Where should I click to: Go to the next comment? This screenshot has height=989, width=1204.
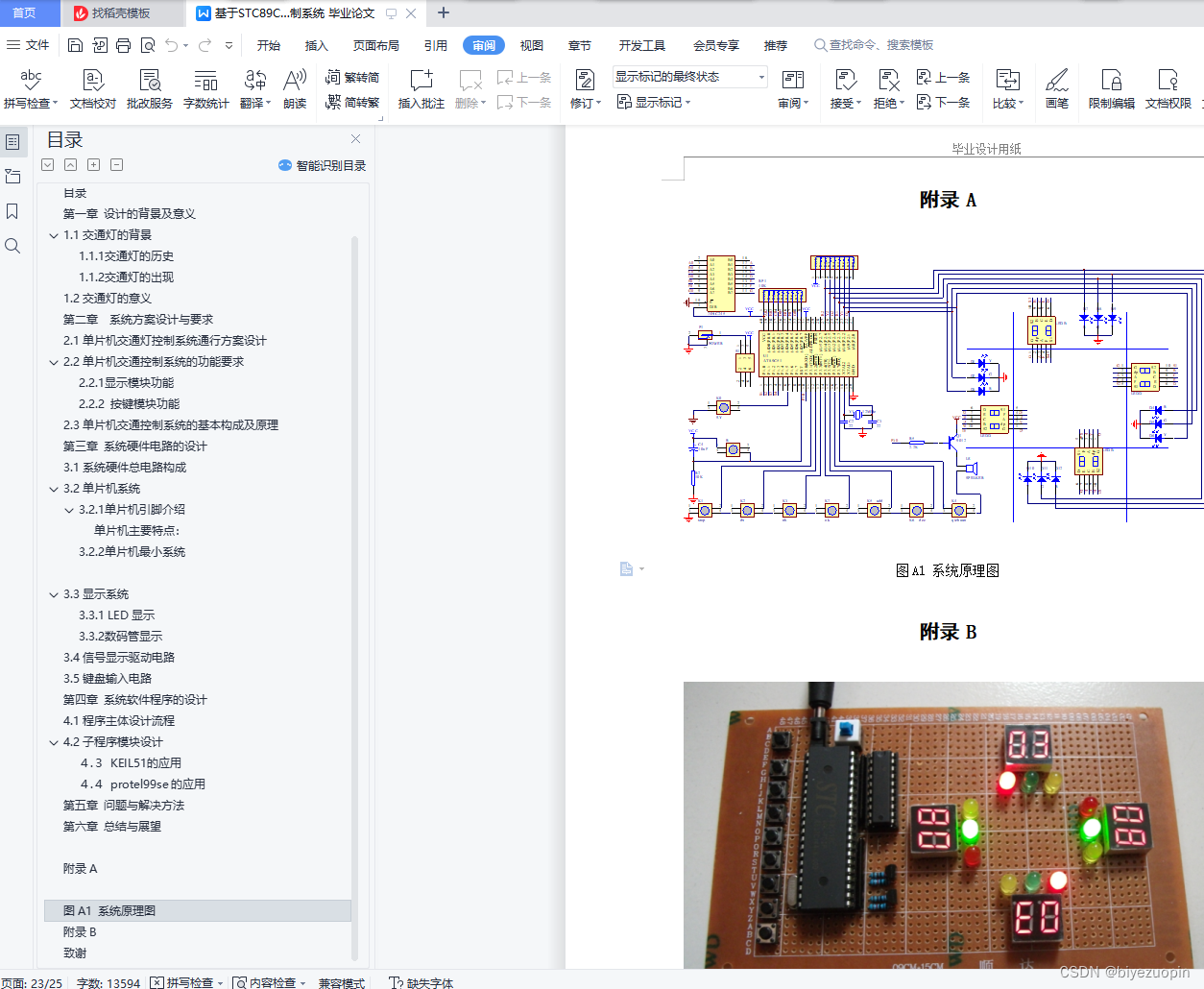pos(525,102)
